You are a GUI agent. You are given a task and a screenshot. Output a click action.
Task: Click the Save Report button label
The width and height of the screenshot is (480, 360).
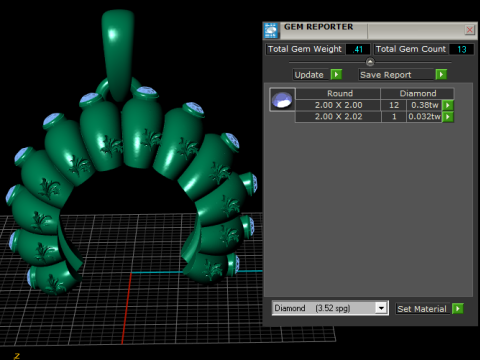click(x=396, y=75)
